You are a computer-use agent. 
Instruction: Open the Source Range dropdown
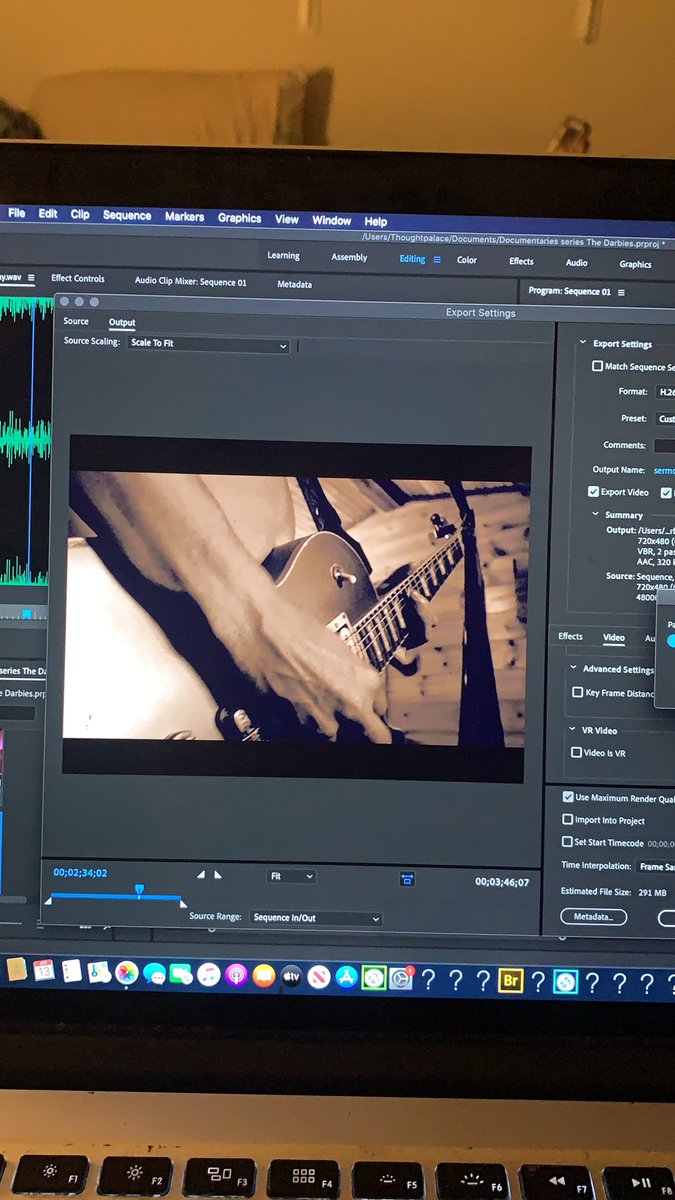tap(315, 918)
